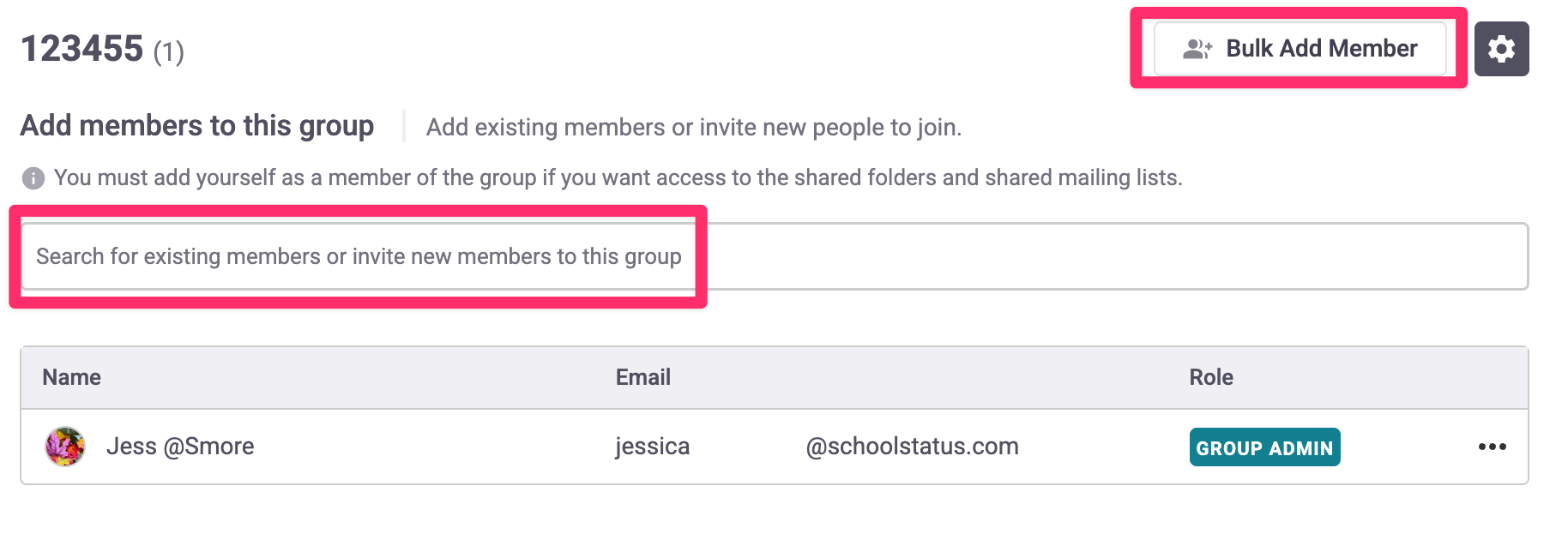1568x540 pixels.
Task: Click the jessica email username text
Action: click(x=653, y=447)
